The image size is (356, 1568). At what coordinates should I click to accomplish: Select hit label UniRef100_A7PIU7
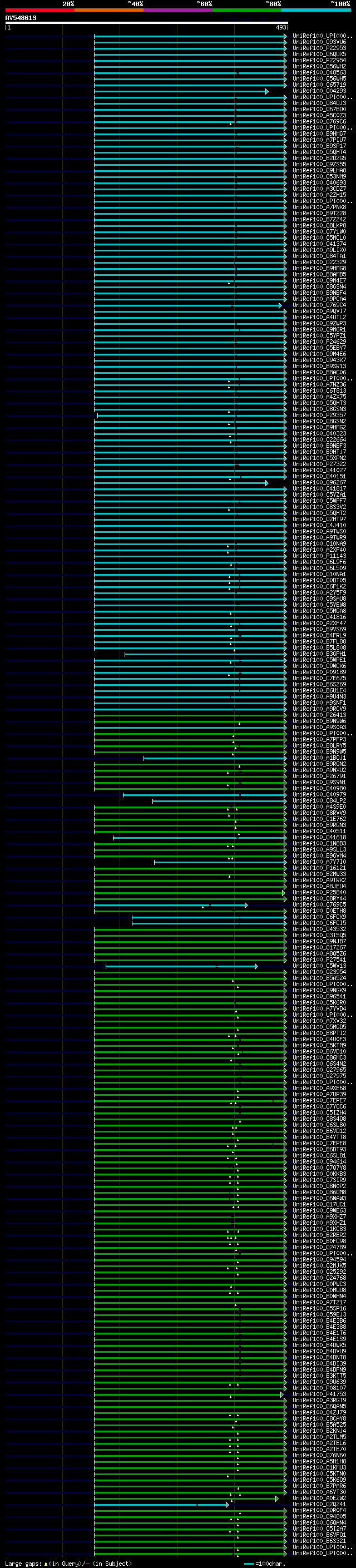[x=319, y=140]
